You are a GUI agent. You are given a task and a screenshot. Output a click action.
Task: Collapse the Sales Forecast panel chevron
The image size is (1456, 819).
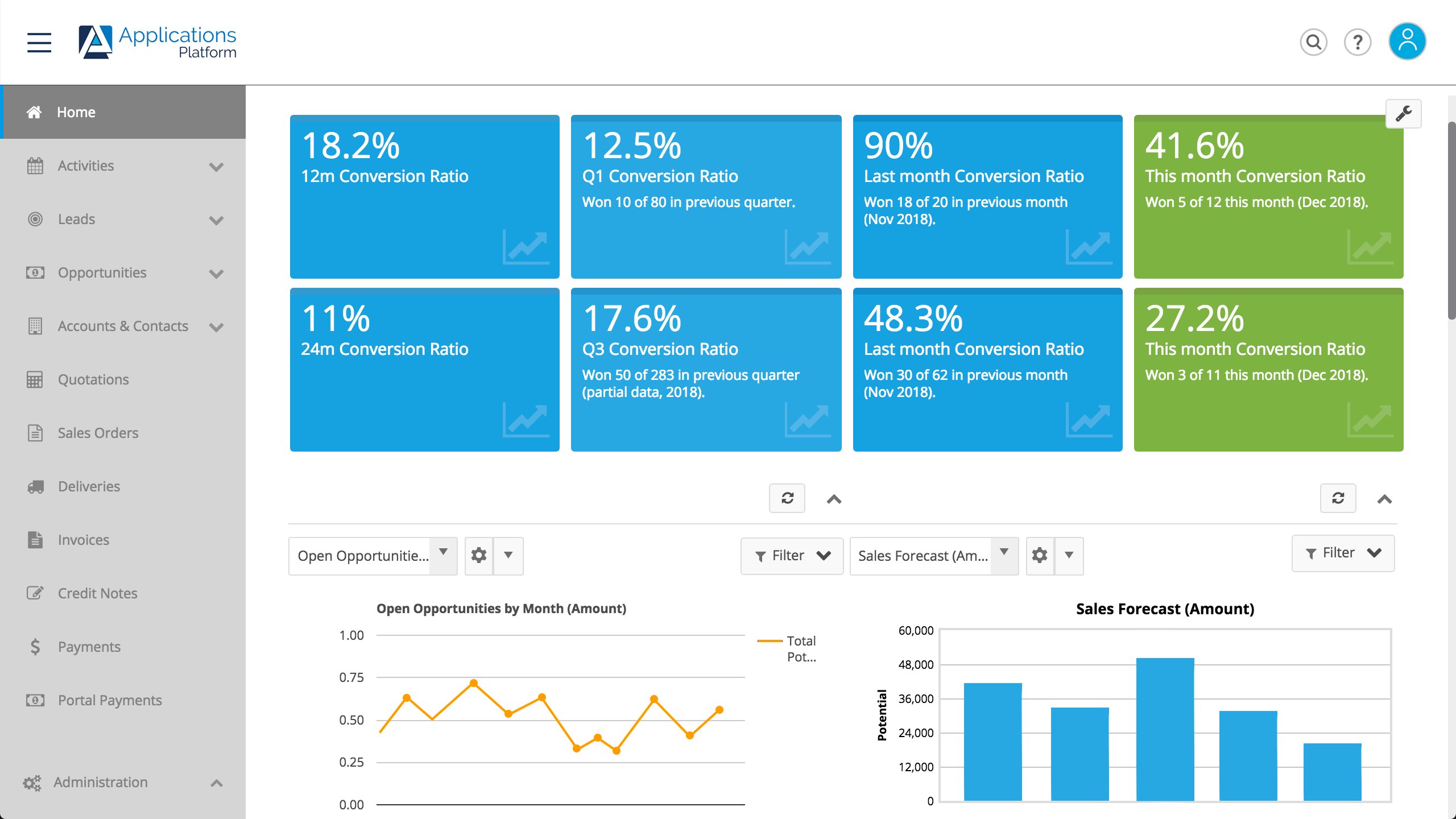point(1384,499)
